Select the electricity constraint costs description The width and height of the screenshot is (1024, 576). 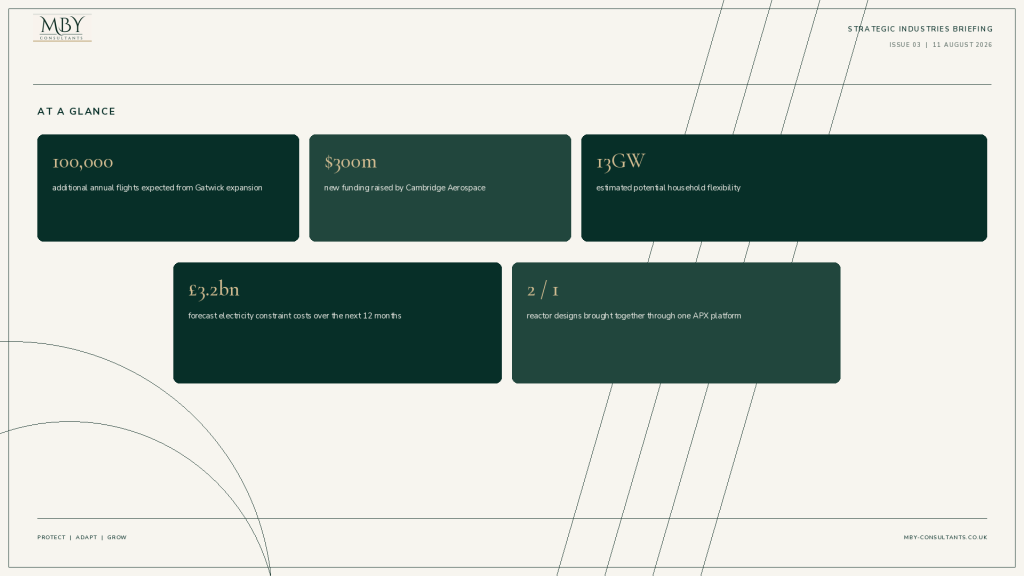295,316
